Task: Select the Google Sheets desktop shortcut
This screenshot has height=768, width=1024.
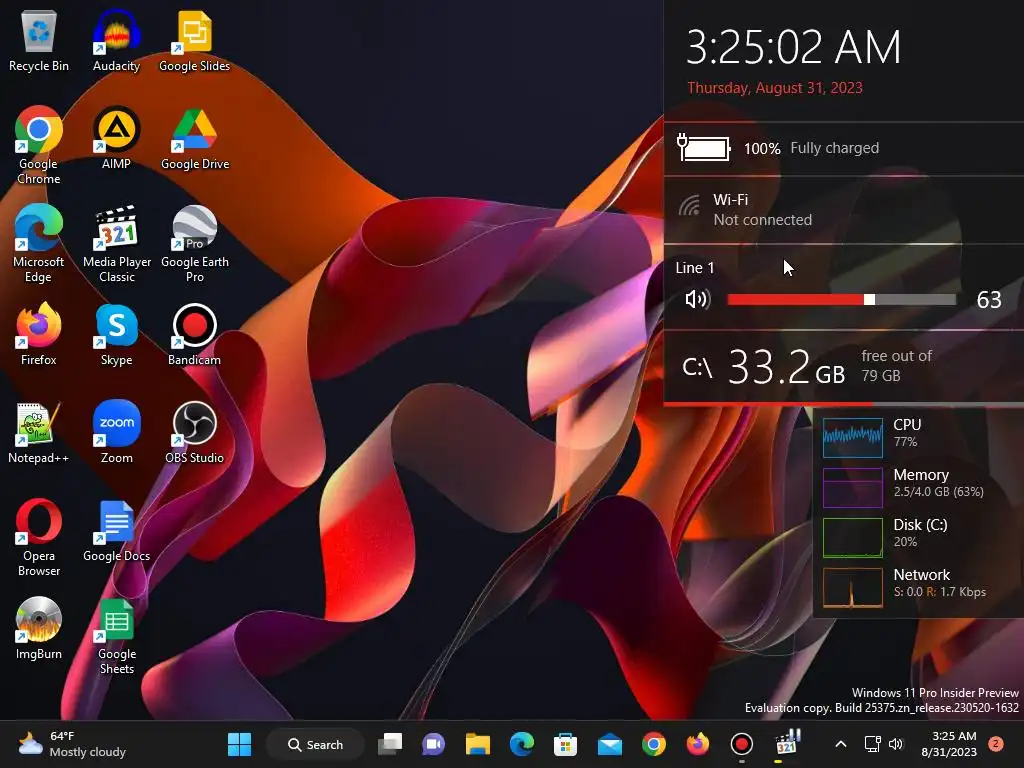Action: pos(116,635)
